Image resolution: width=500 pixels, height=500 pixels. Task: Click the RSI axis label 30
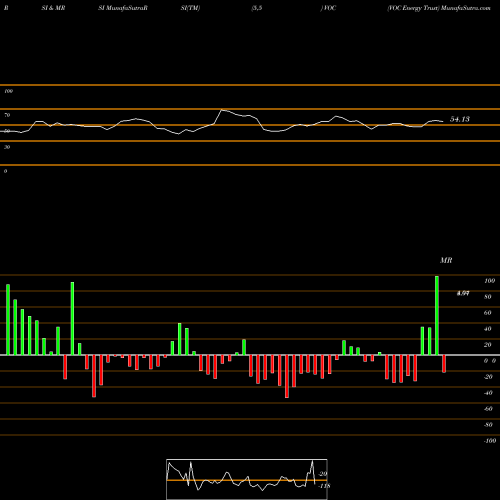tap(7, 147)
